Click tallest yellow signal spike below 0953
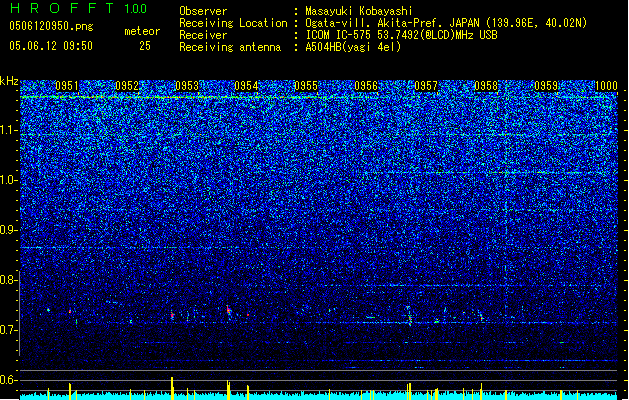 172,388
